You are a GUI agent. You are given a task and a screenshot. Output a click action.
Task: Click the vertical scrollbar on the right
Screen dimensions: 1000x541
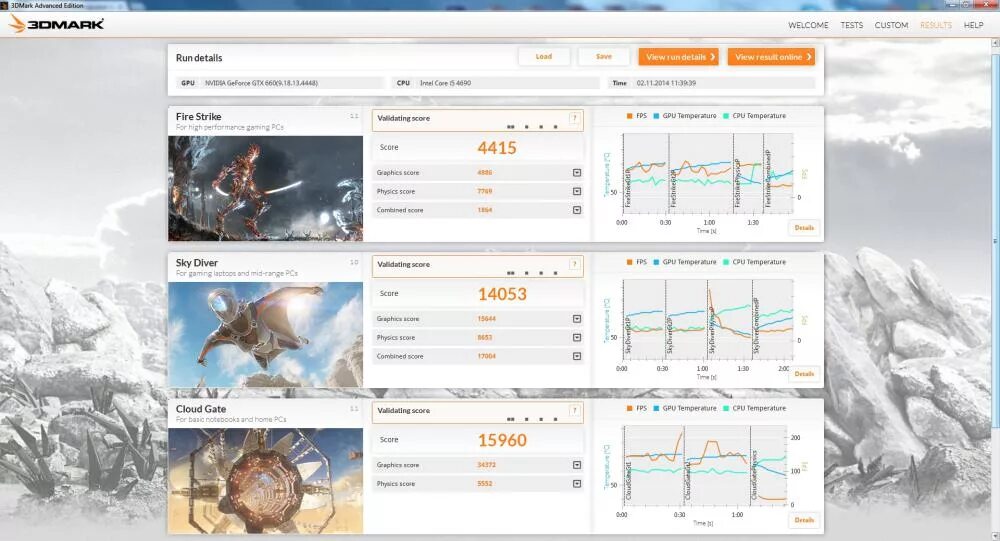click(x=995, y=239)
